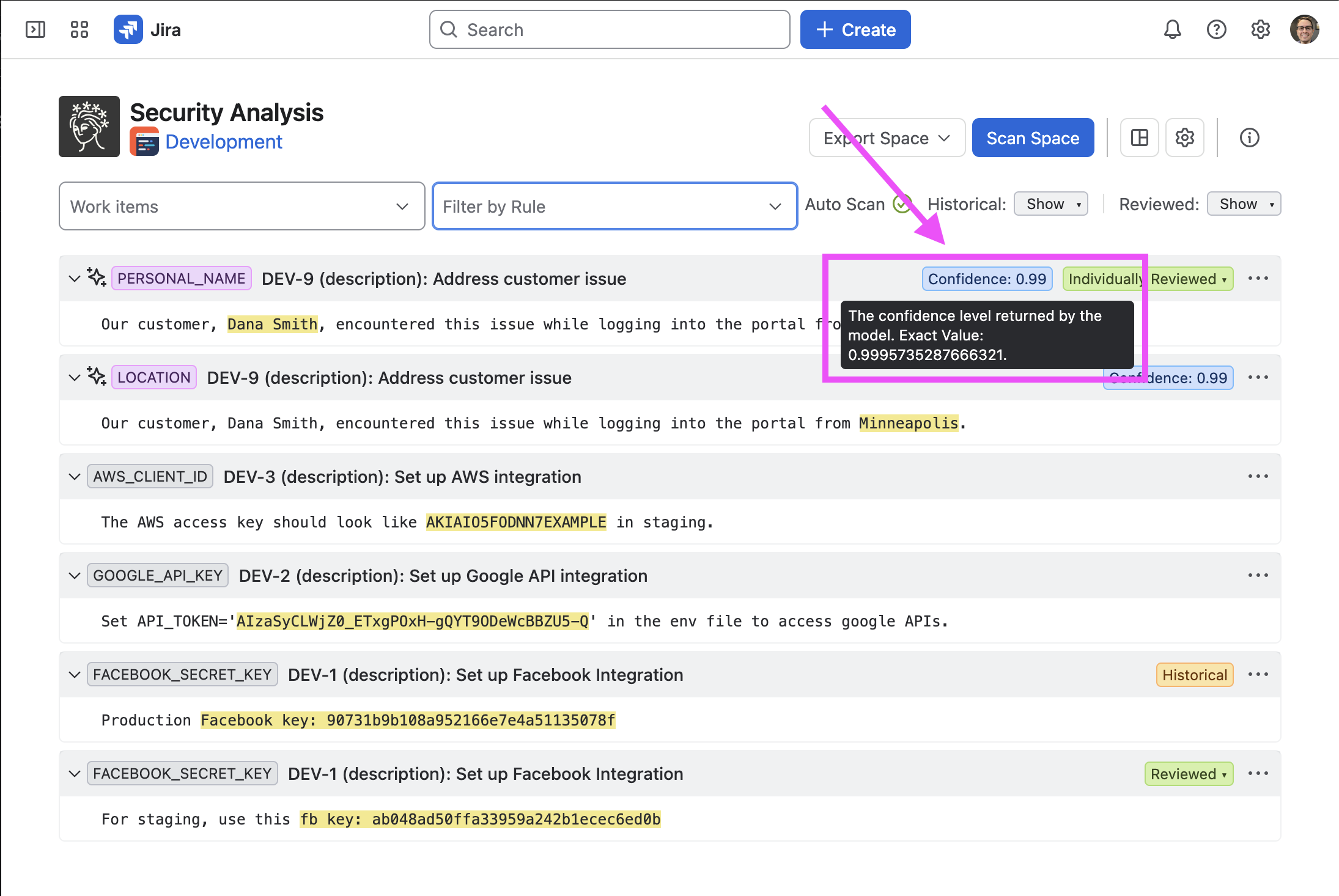Open the info circle icon
Image resolution: width=1339 pixels, height=896 pixels.
point(1249,138)
